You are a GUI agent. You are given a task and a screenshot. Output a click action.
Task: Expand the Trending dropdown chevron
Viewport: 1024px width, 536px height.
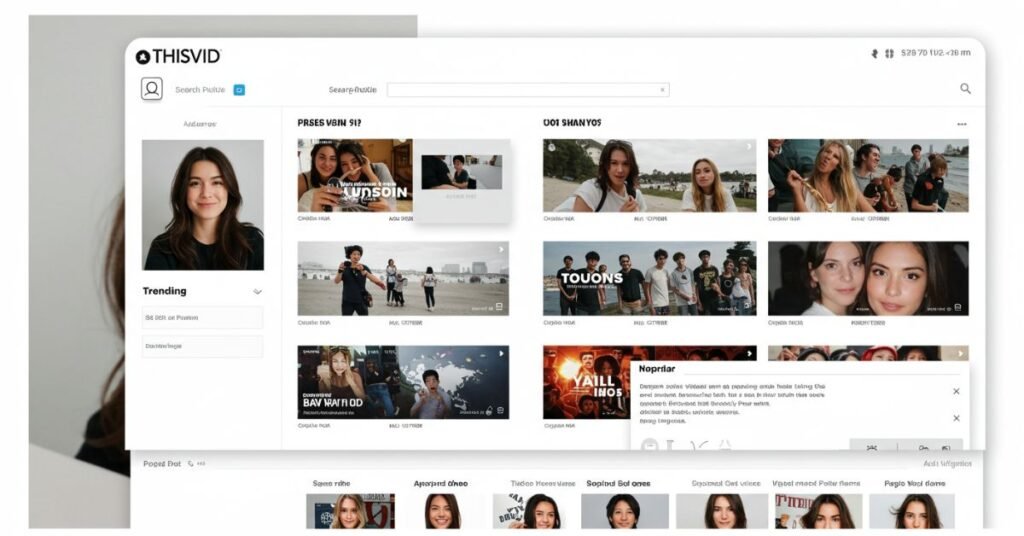[x=257, y=292]
